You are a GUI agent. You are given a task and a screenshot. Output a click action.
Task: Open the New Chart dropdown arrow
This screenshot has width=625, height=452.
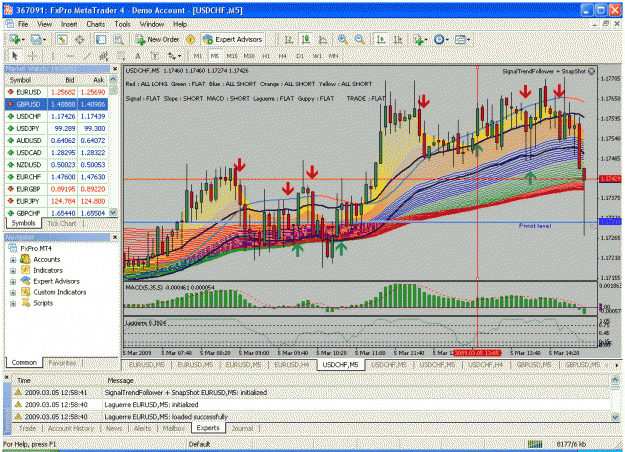point(23,39)
